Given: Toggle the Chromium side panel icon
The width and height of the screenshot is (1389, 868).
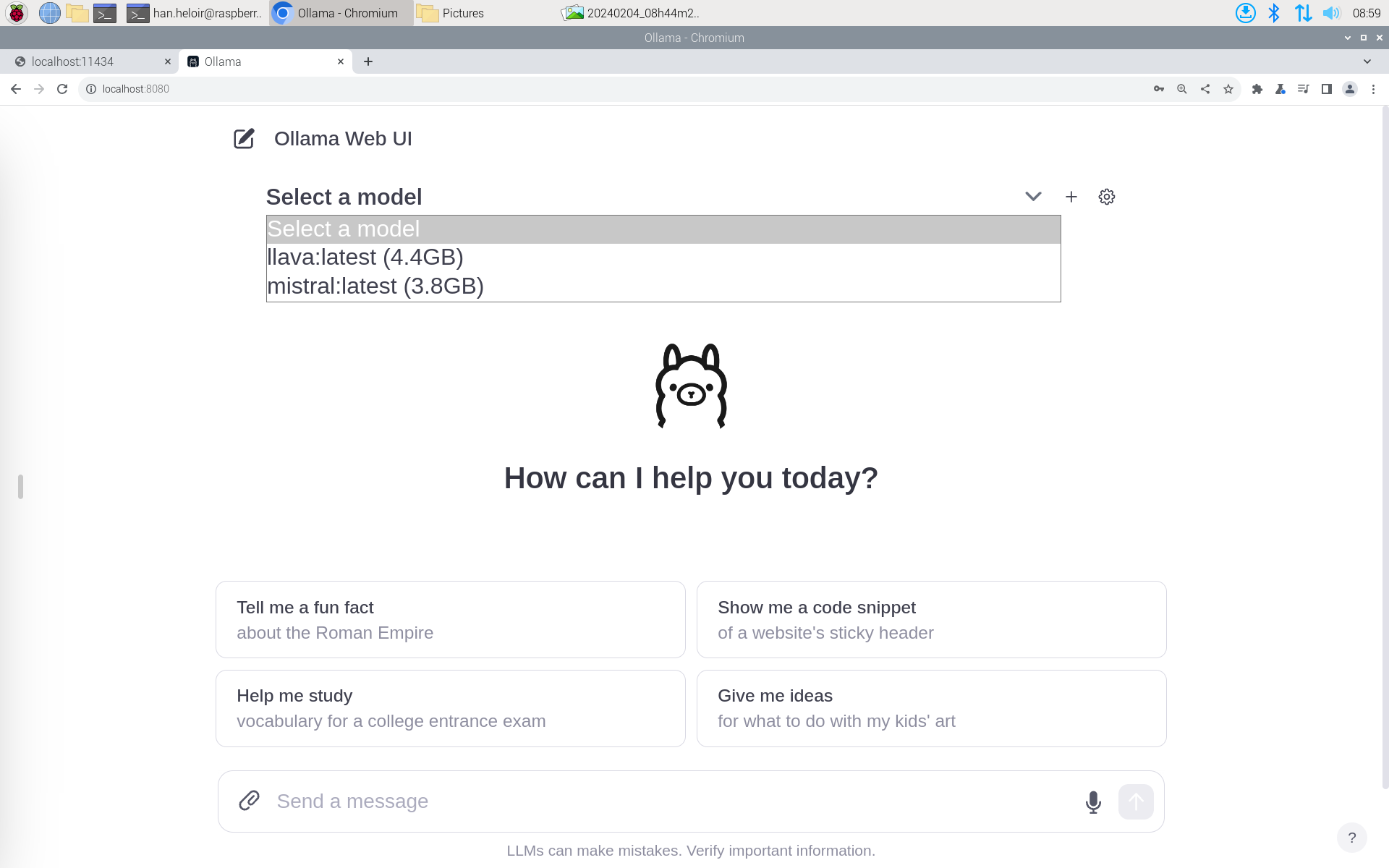Looking at the screenshot, I should [x=1327, y=89].
